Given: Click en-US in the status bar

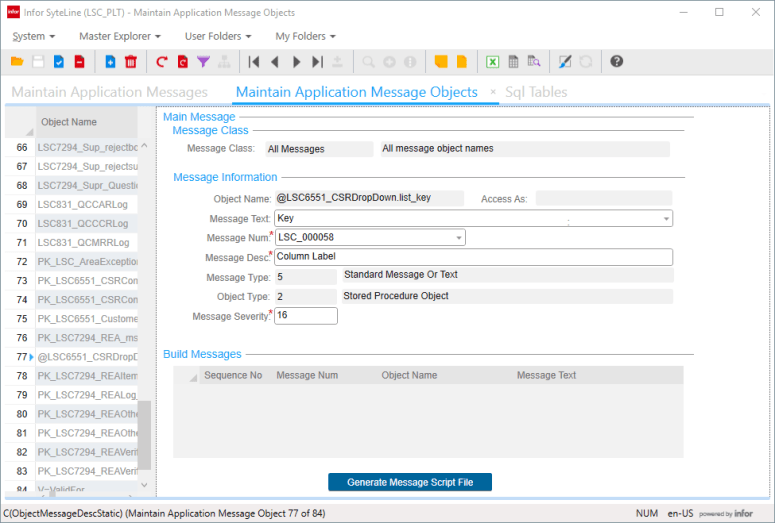Looking at the screenshot, I should pyautogui.click(x=680, y=513).
